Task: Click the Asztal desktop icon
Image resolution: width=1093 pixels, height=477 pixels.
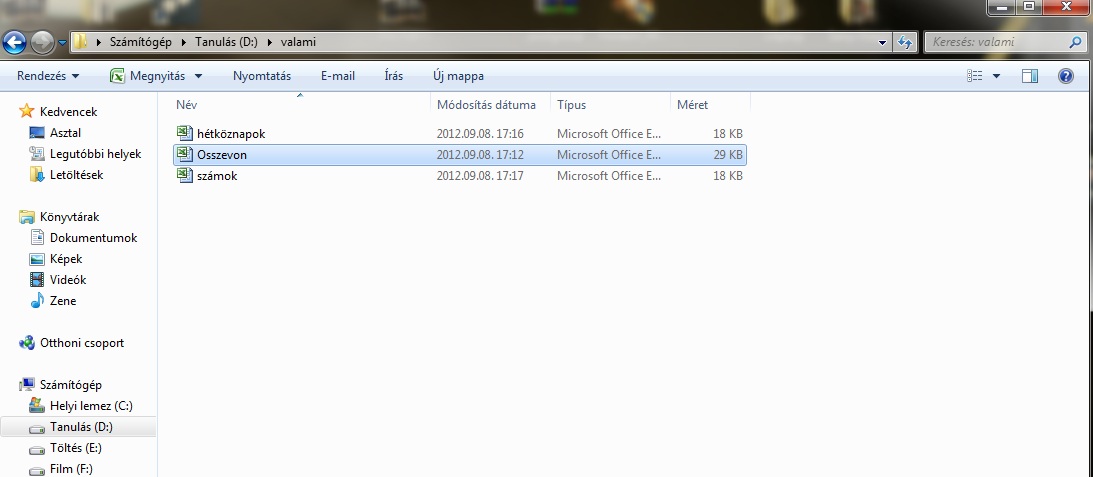Action: coord(37,132)
